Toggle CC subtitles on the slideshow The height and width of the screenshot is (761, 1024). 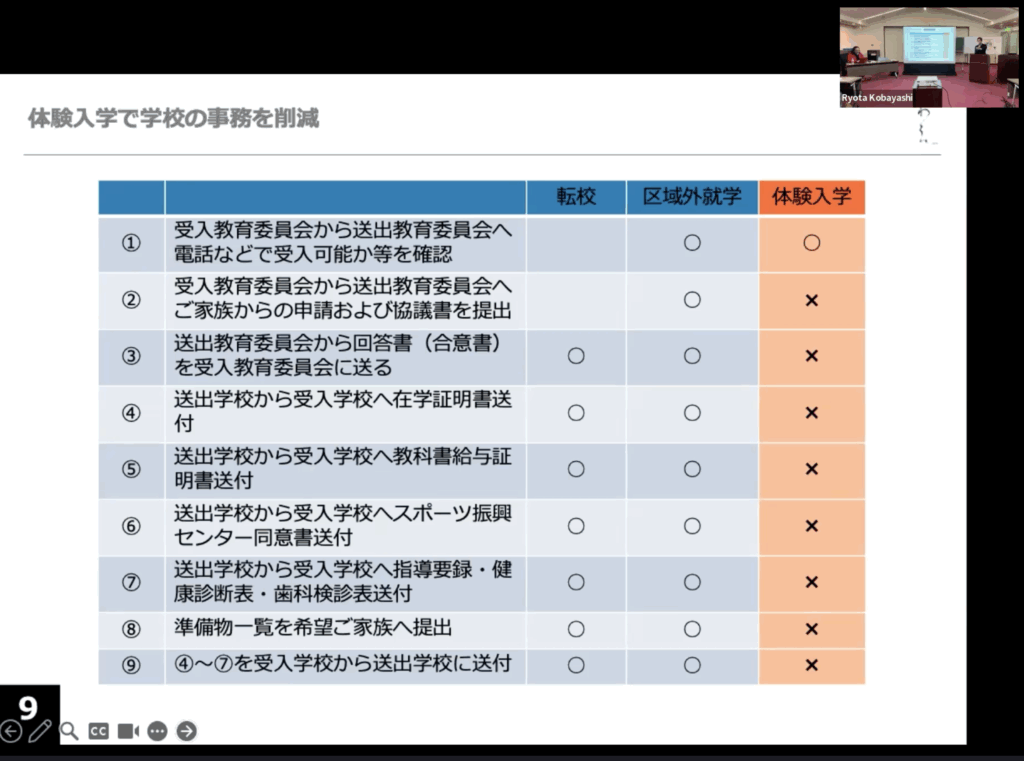click(98, 731)
